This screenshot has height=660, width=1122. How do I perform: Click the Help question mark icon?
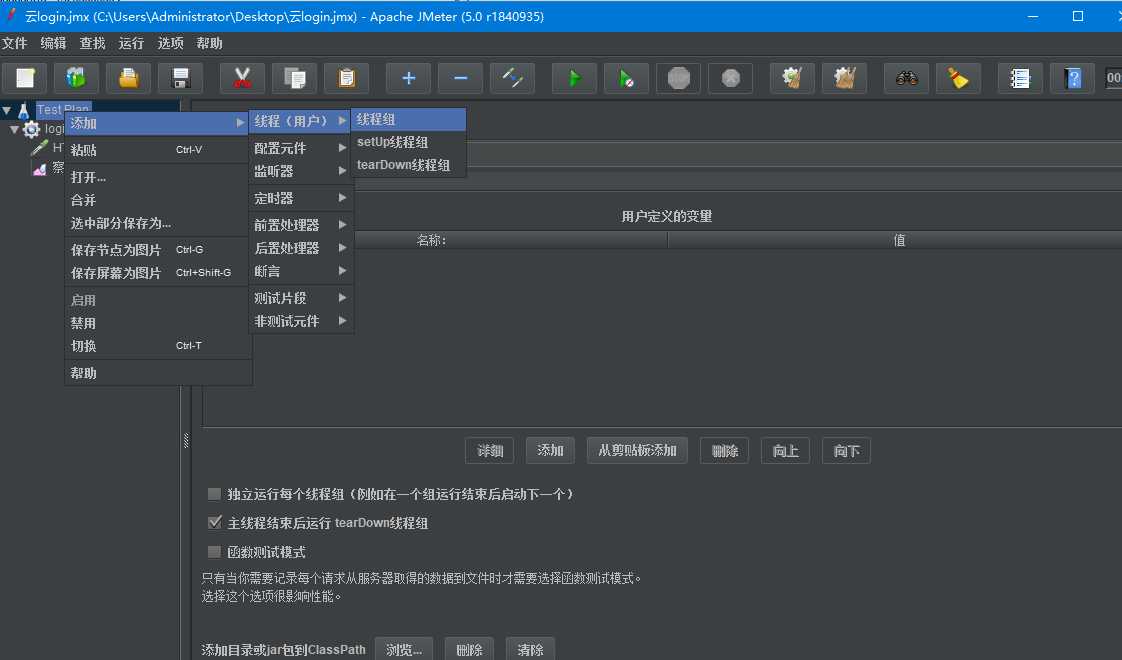[x=1073, y=77]
